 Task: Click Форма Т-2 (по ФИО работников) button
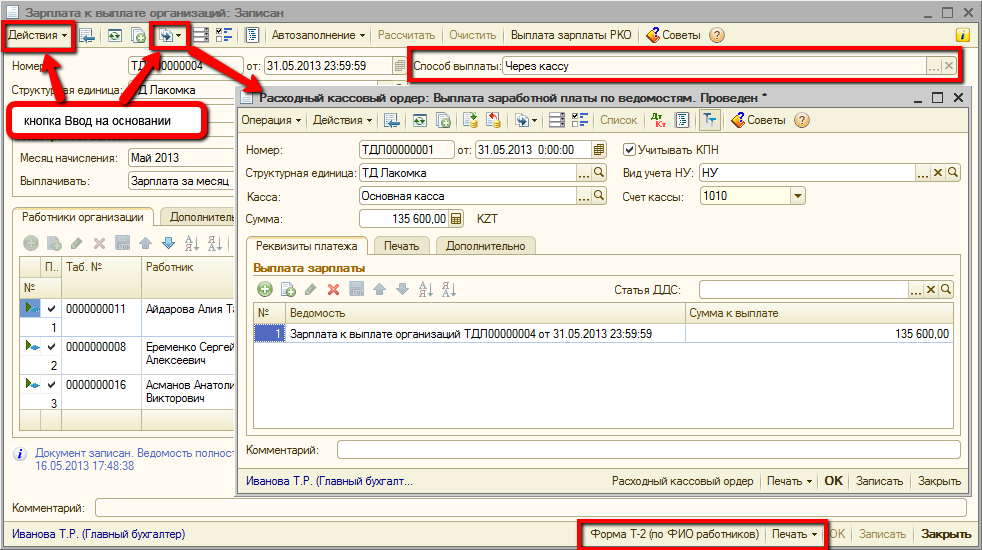[x=674, y=534]
